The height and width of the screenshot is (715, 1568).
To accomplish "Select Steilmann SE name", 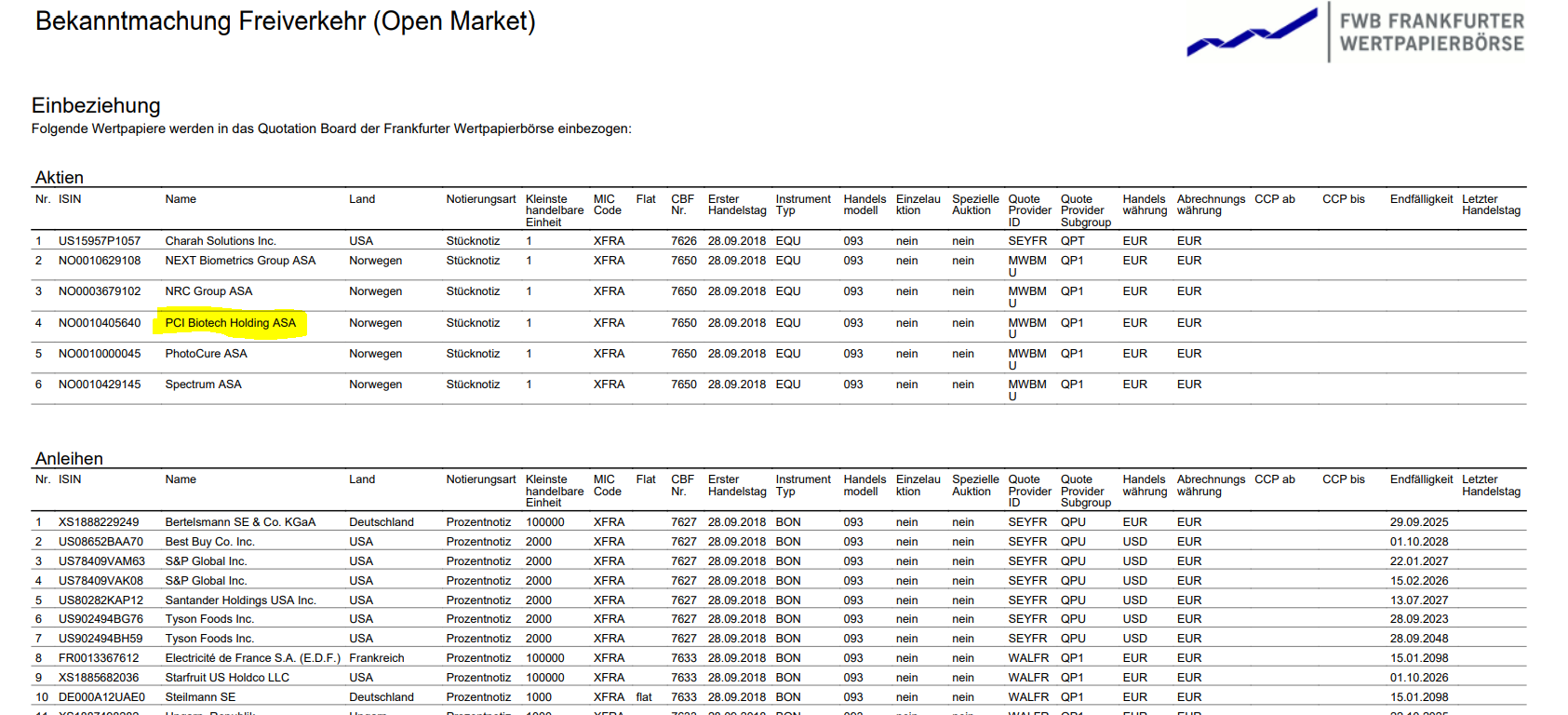I will click(200, 697).
